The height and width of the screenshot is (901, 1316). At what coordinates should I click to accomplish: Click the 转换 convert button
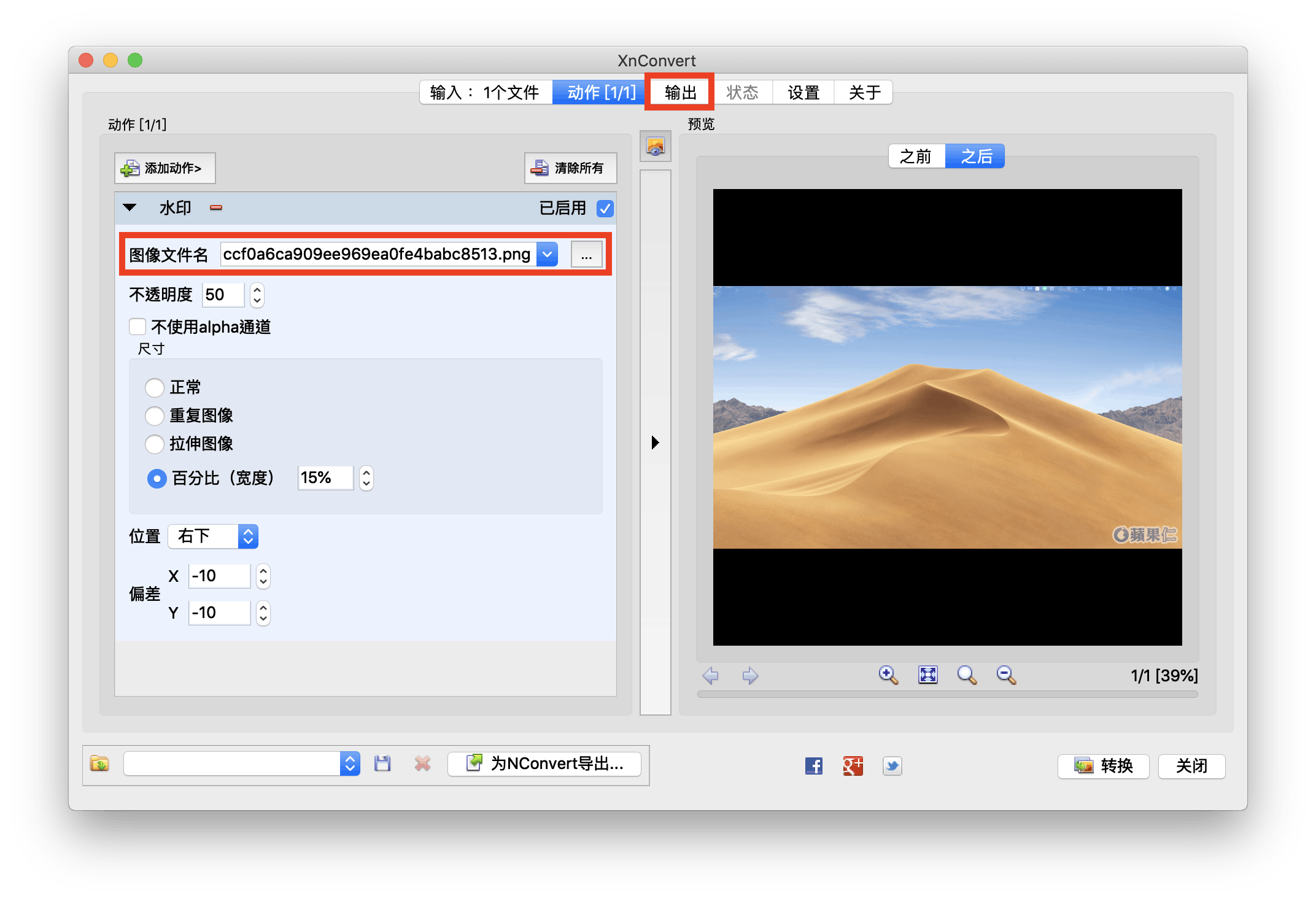(x=1104, y=766)
